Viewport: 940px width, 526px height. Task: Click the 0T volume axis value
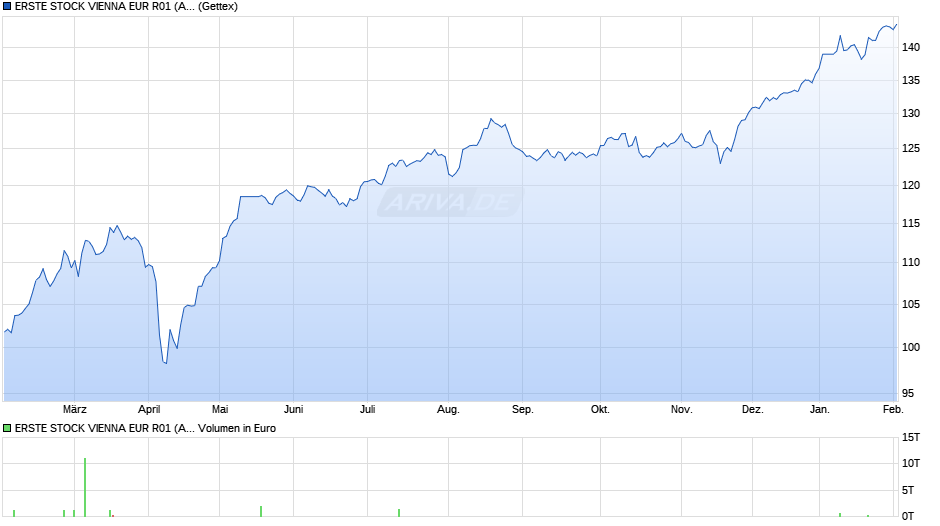908,516
